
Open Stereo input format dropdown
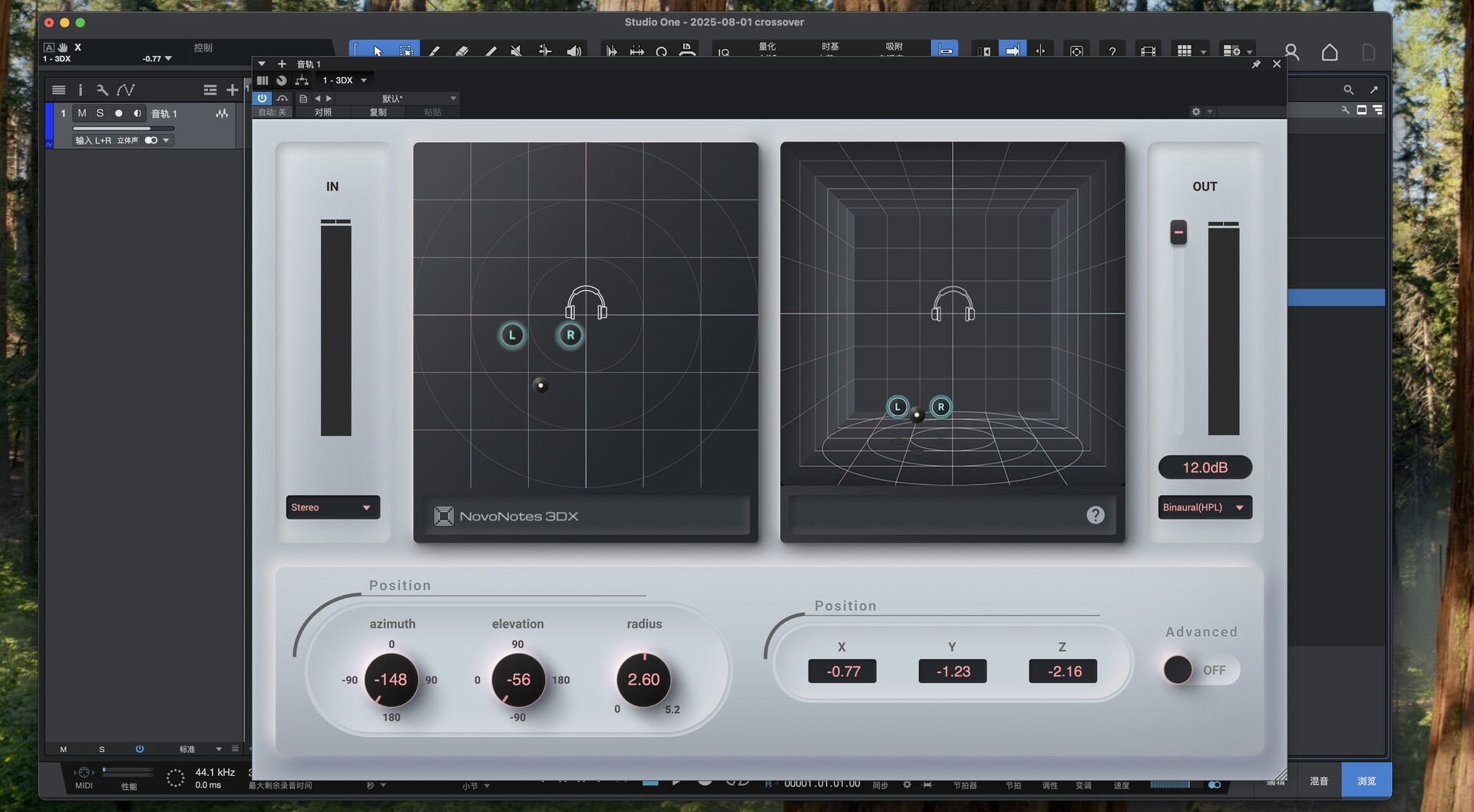point(332,507)
